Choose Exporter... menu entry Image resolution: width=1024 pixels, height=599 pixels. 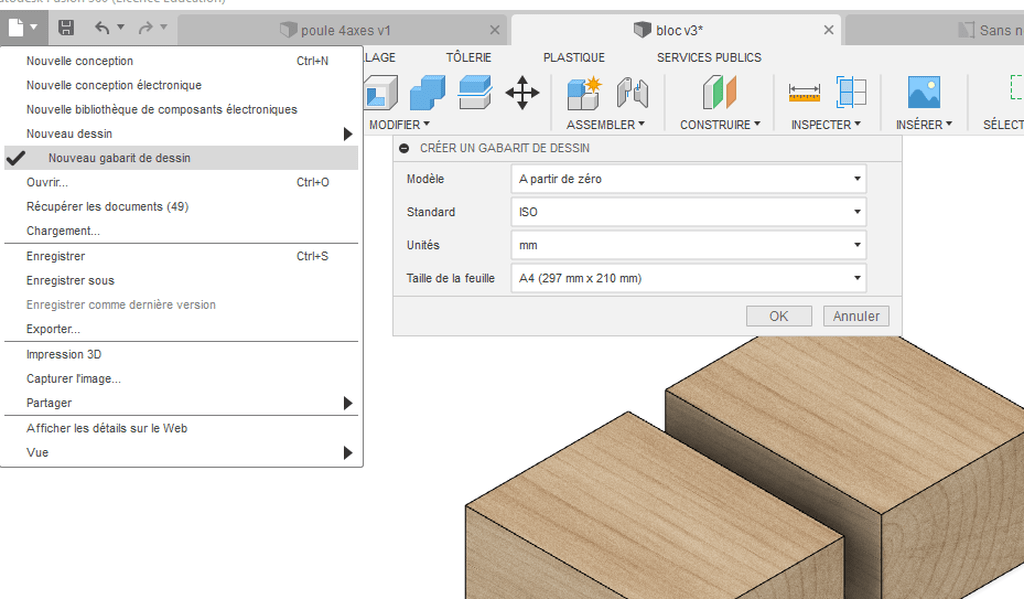pyautogui.click(x=181, y=329)
